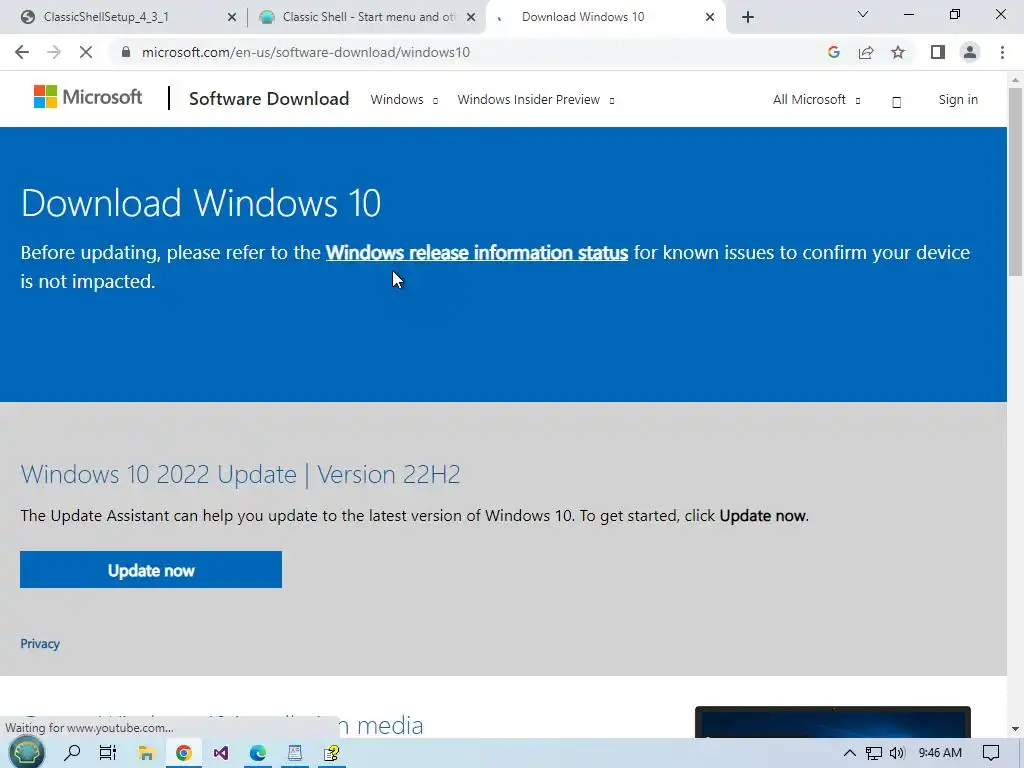
Task: Click the Update now button
Action: pos(151,569)
